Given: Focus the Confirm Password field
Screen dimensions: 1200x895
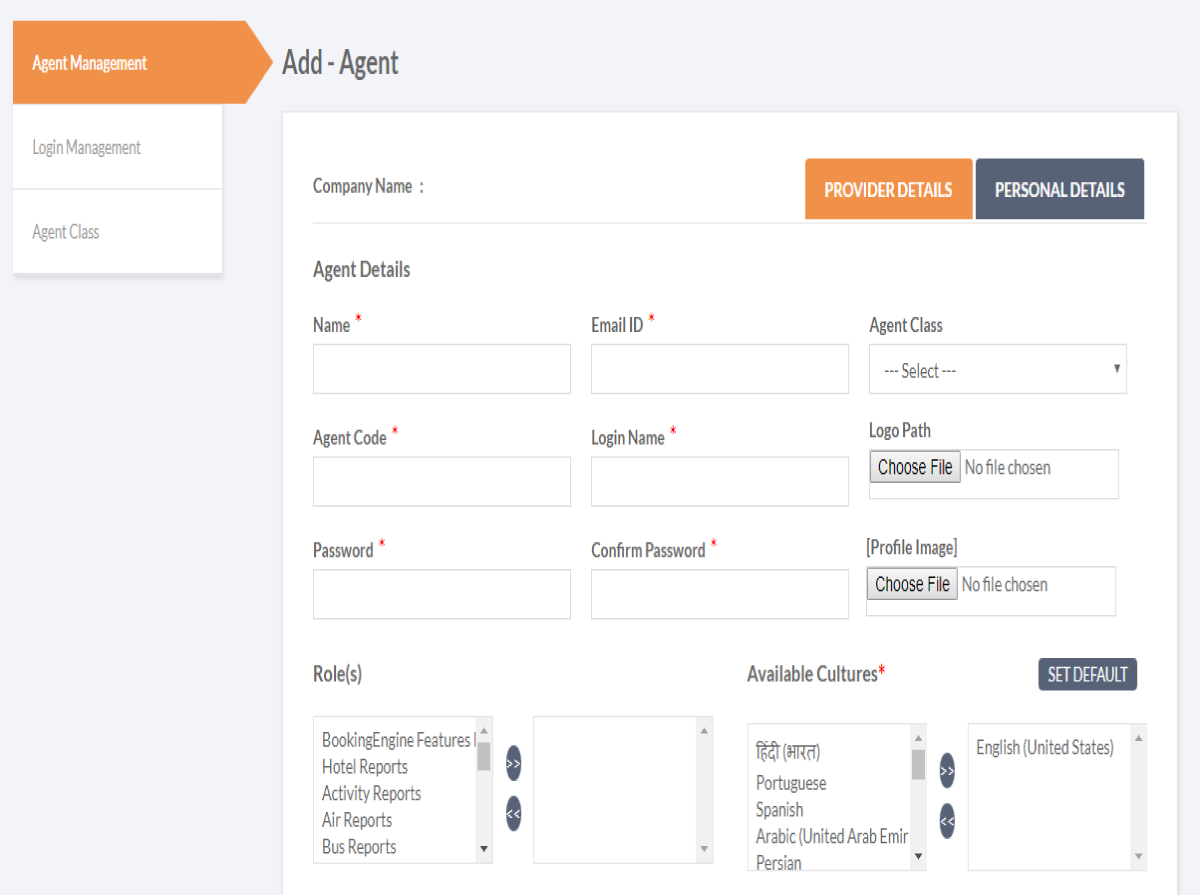Looking at the screenshot, I should (x=720, y=594).
